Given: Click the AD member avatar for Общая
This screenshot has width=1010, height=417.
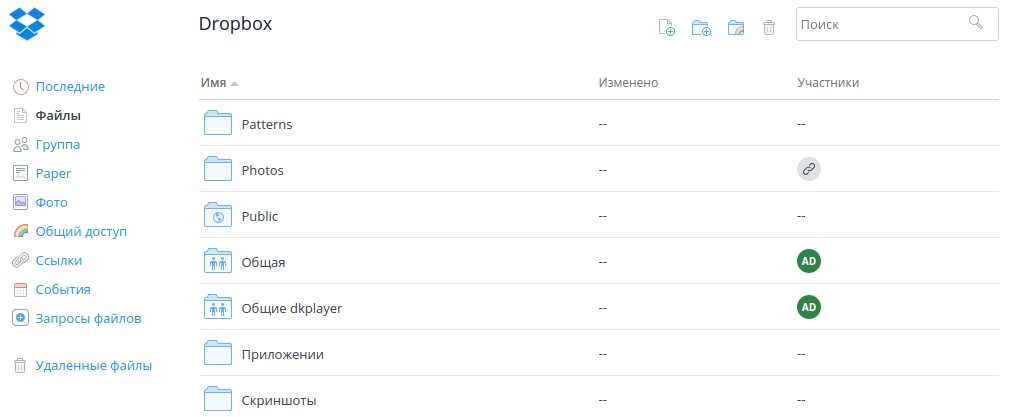Looking at the screenshot, I should [809, 262].
